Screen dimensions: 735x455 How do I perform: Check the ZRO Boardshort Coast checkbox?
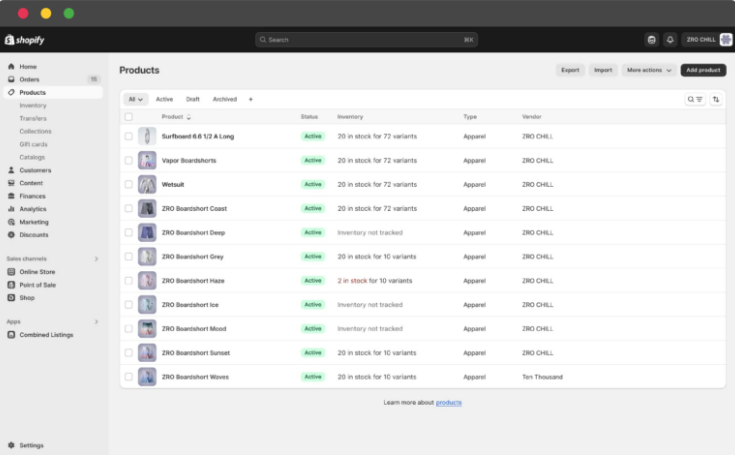pos(128,209)
